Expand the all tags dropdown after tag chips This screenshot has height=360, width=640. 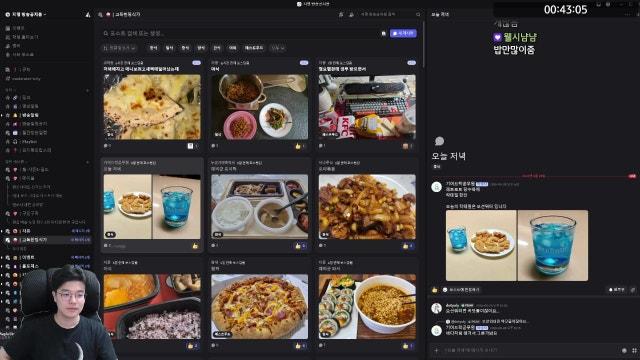point(278,48)
